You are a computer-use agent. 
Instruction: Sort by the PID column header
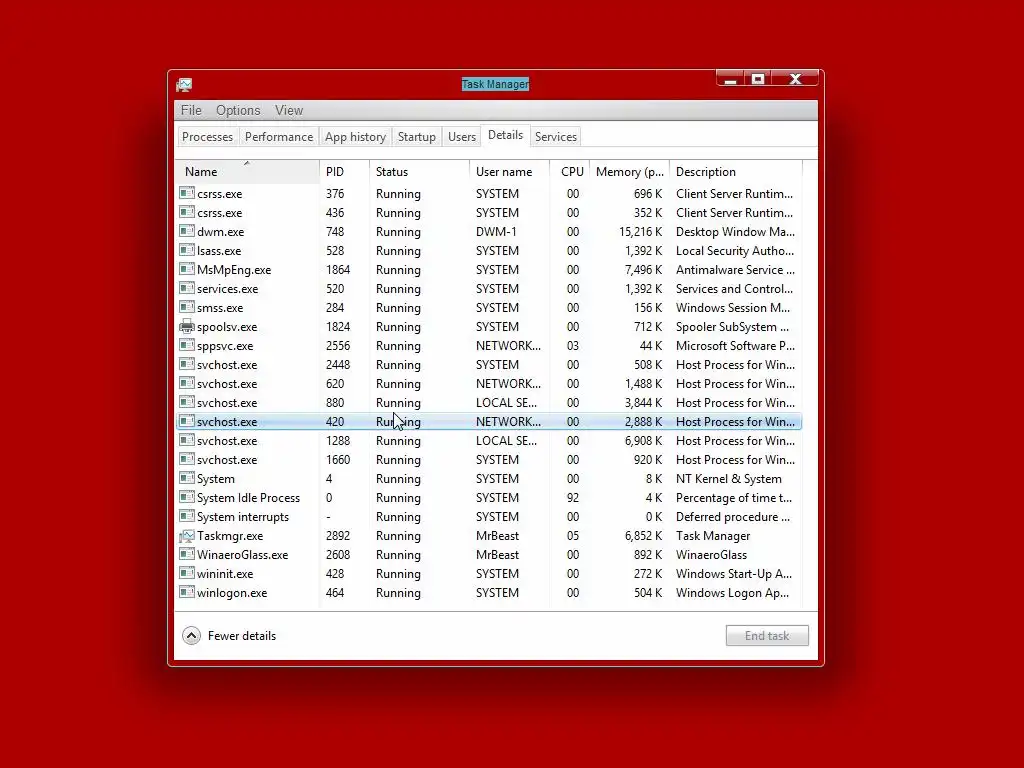(344, 172)
